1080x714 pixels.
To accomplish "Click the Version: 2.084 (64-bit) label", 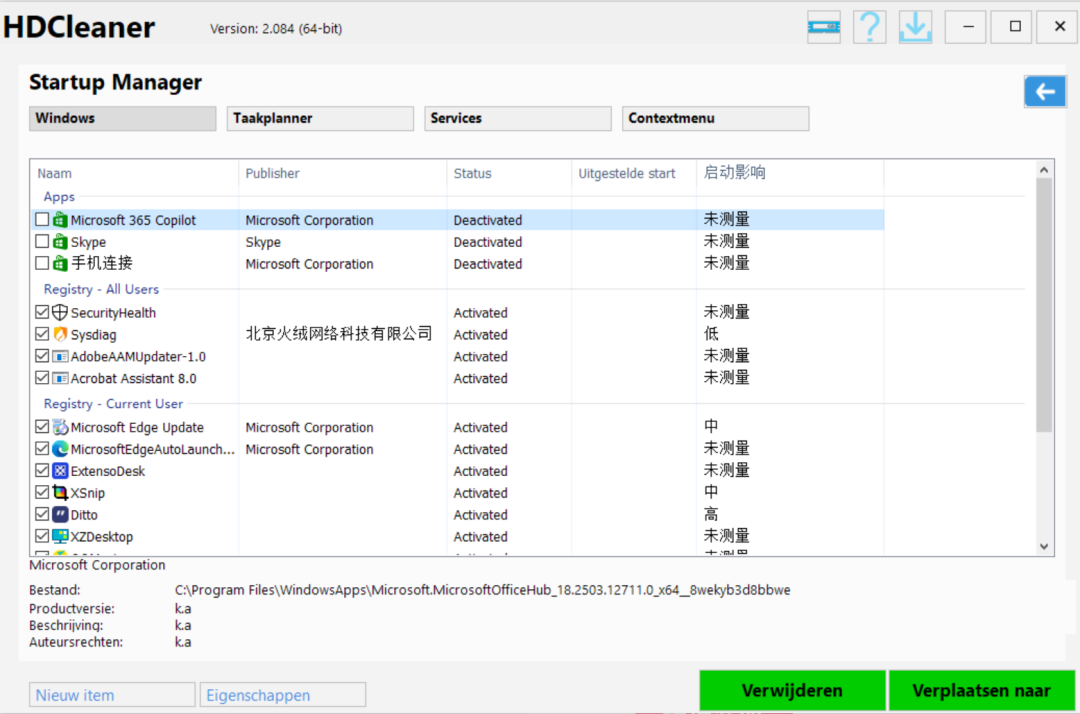I will click(276, 29).
